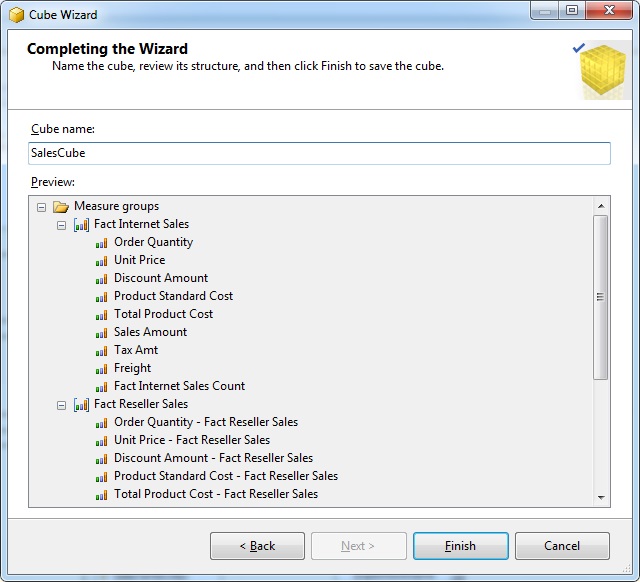Select 'Unit Price - Fact Reseller Sales' label
The image size is (640, 582).
(x=192, y=440)
